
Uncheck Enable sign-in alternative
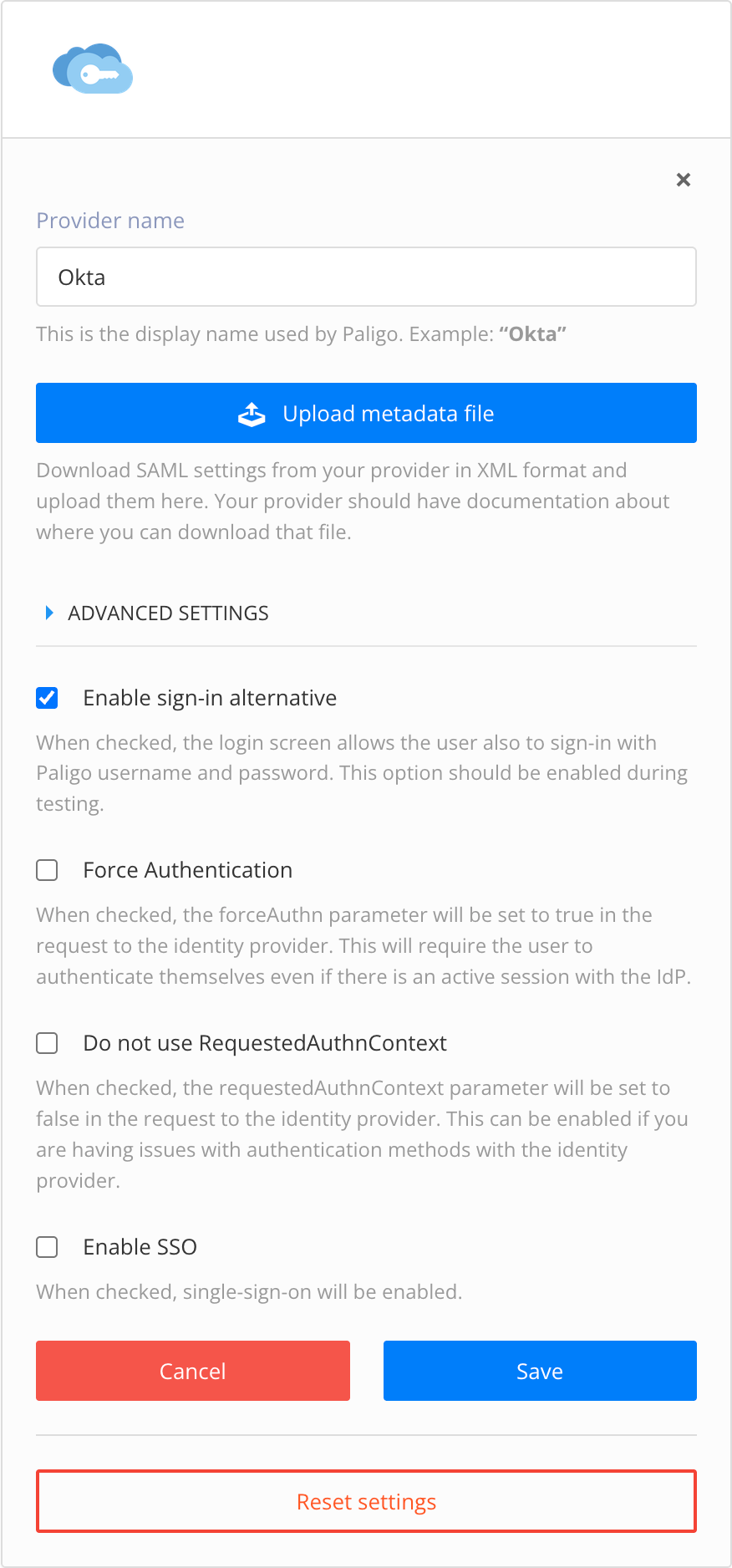pyautogui.click(x=47, y=698)
